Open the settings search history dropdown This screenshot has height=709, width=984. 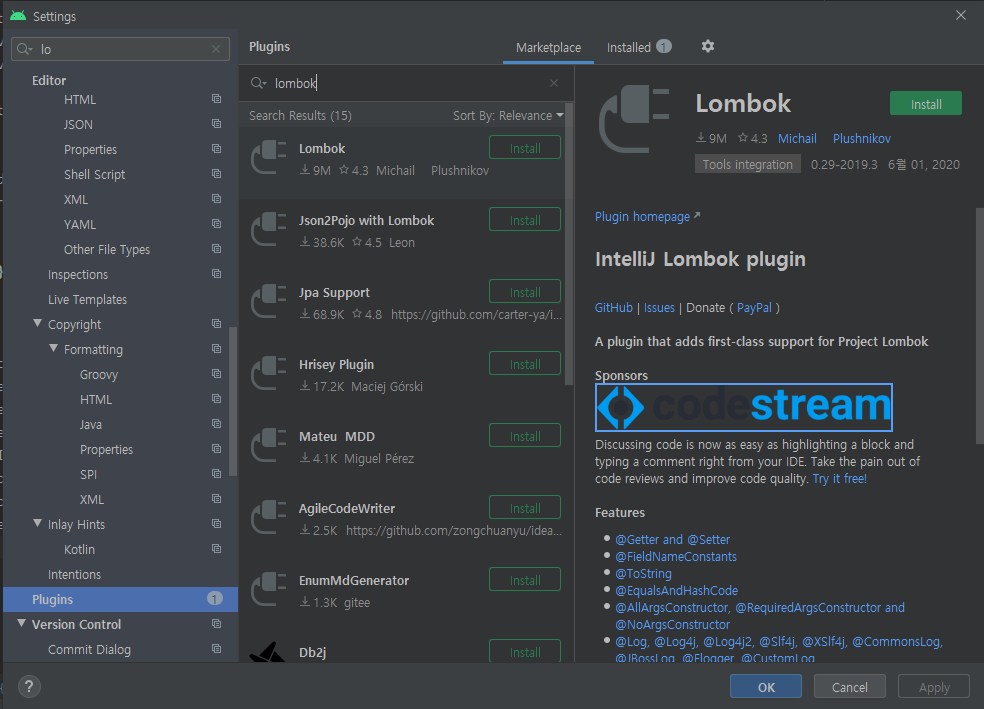[x=25, y=49]
